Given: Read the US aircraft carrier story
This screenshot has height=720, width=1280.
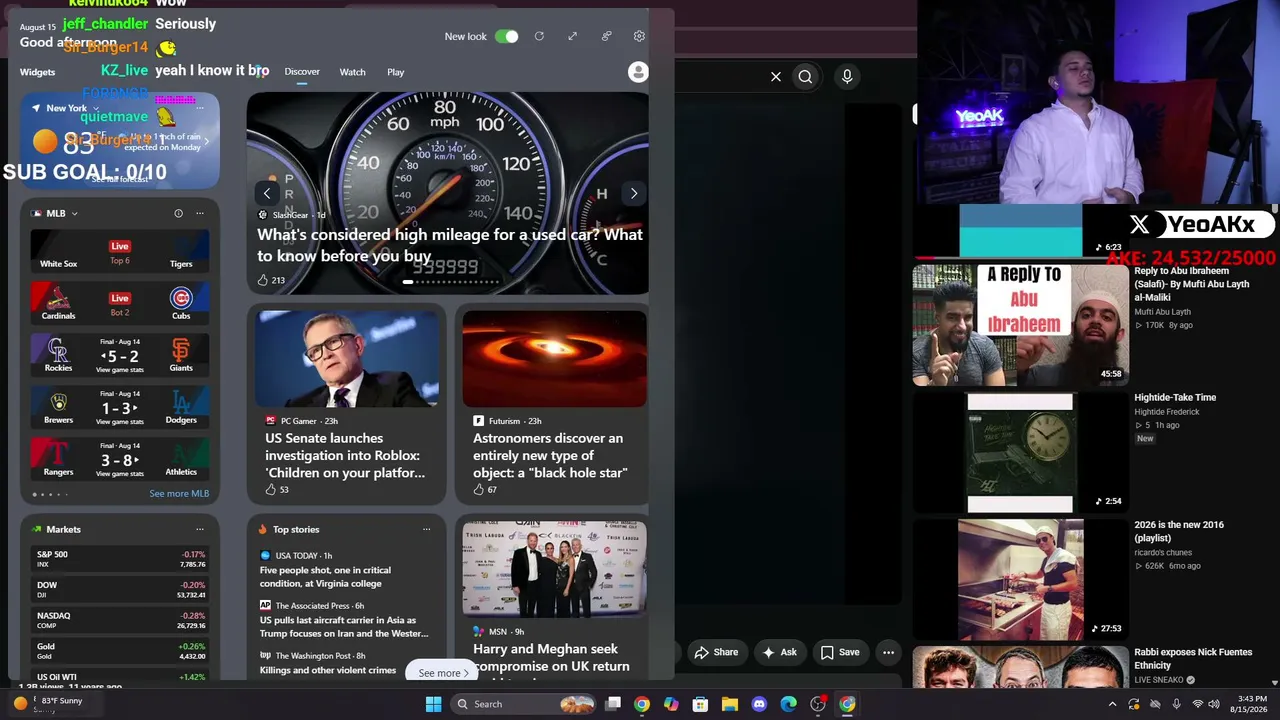Looking at the screenshot, I should (344, 627).
